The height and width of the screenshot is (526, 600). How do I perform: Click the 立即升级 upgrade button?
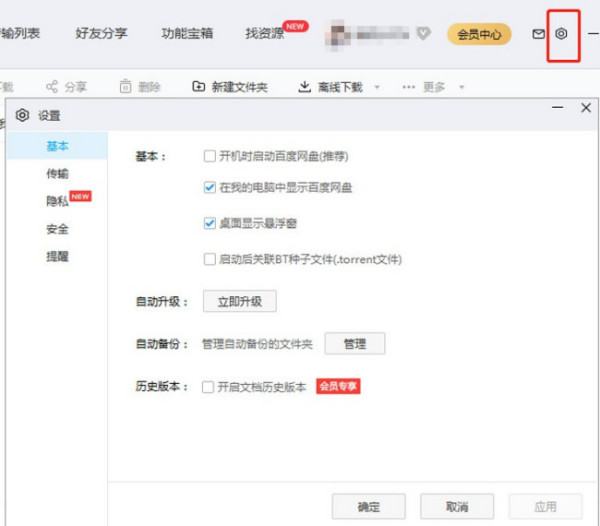(x=240, y=301)
